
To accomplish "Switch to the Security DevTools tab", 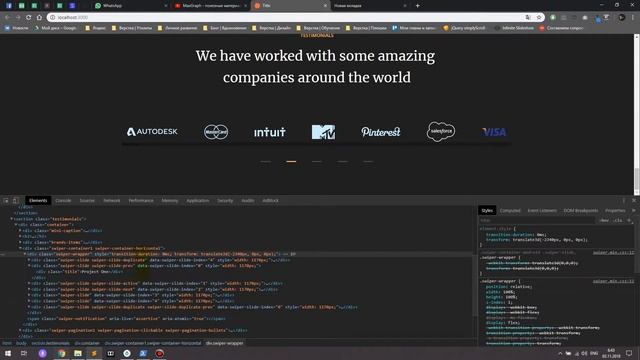I will tap(225, 200).
